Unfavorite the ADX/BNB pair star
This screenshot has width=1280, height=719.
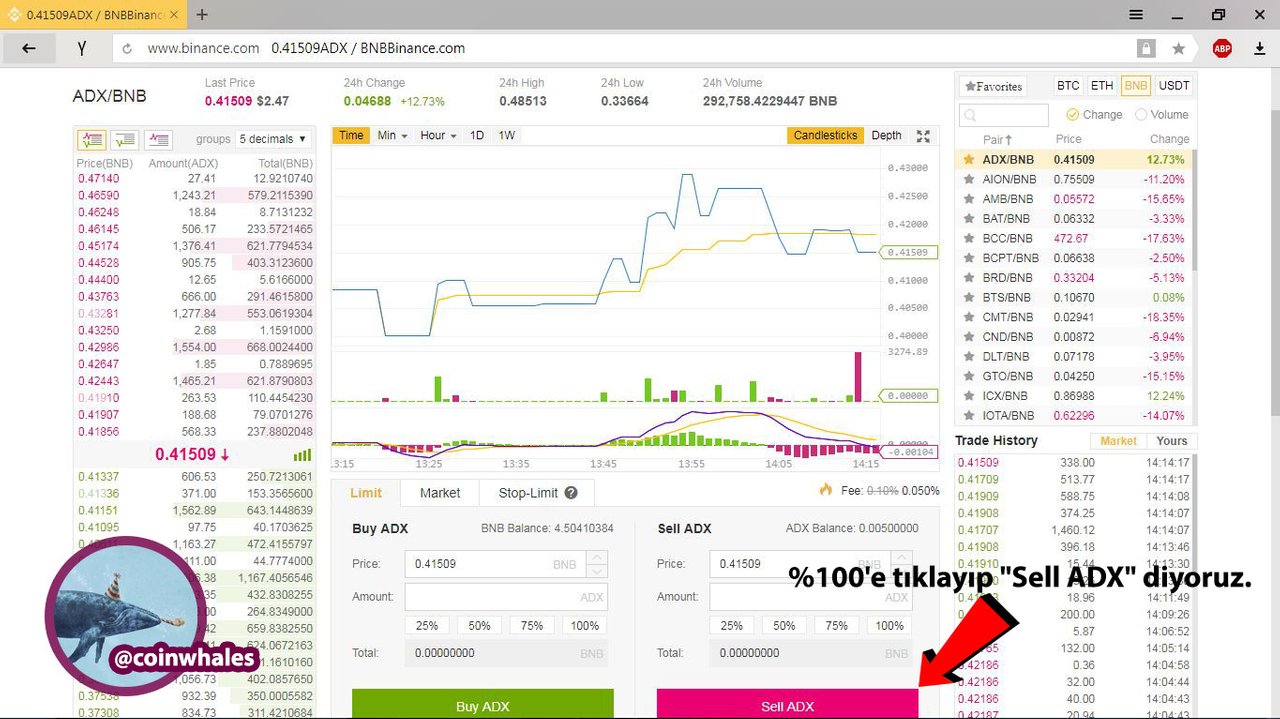click(x=968, y=159)
